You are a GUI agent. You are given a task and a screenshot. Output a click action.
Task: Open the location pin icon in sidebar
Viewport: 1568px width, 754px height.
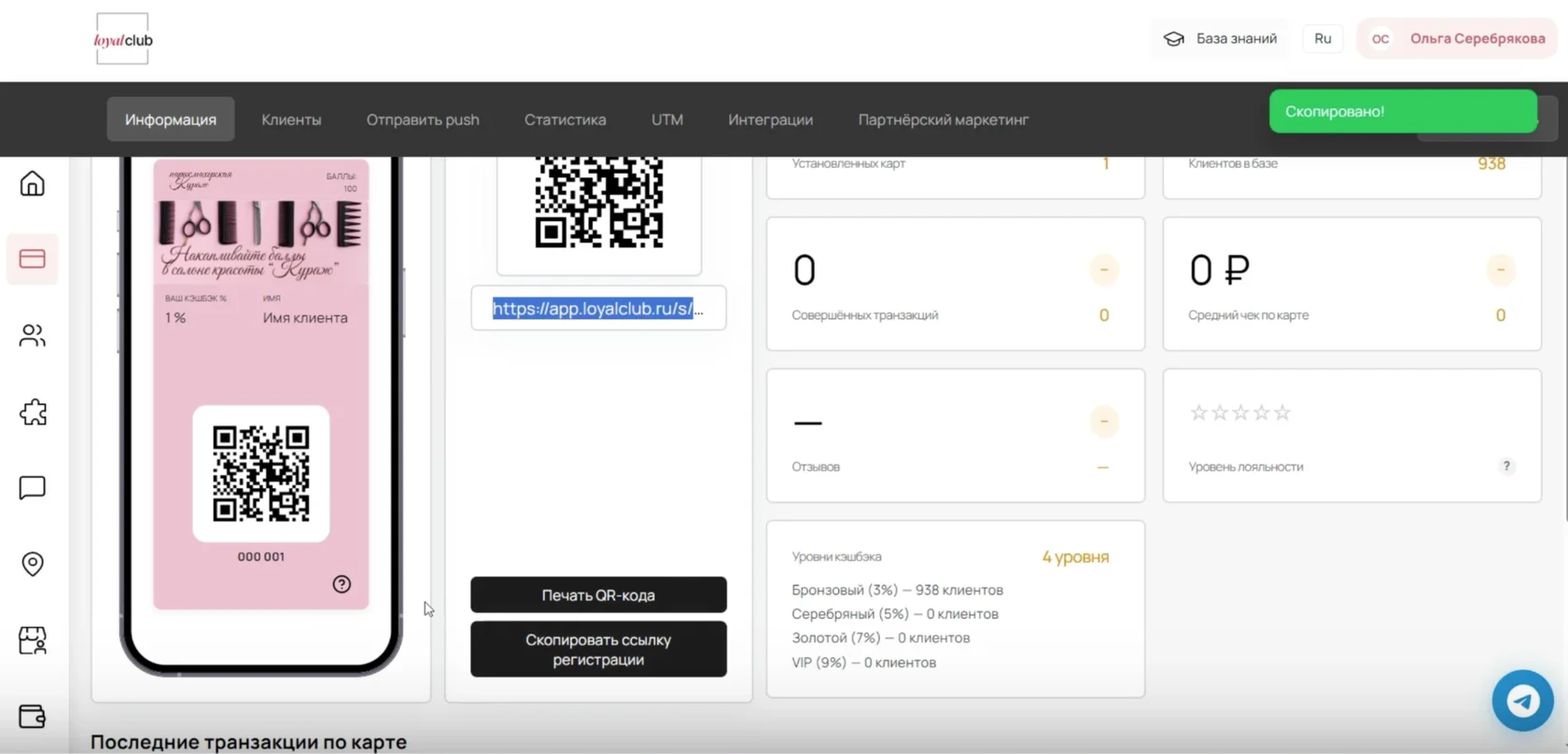pyautogui.click(x=33, y=564)
